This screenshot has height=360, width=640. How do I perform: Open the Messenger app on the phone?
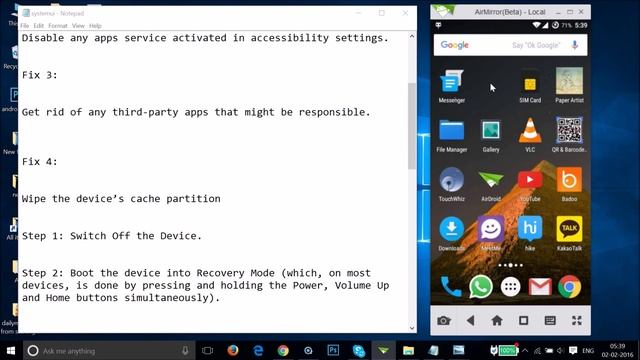tap(451, 86)
